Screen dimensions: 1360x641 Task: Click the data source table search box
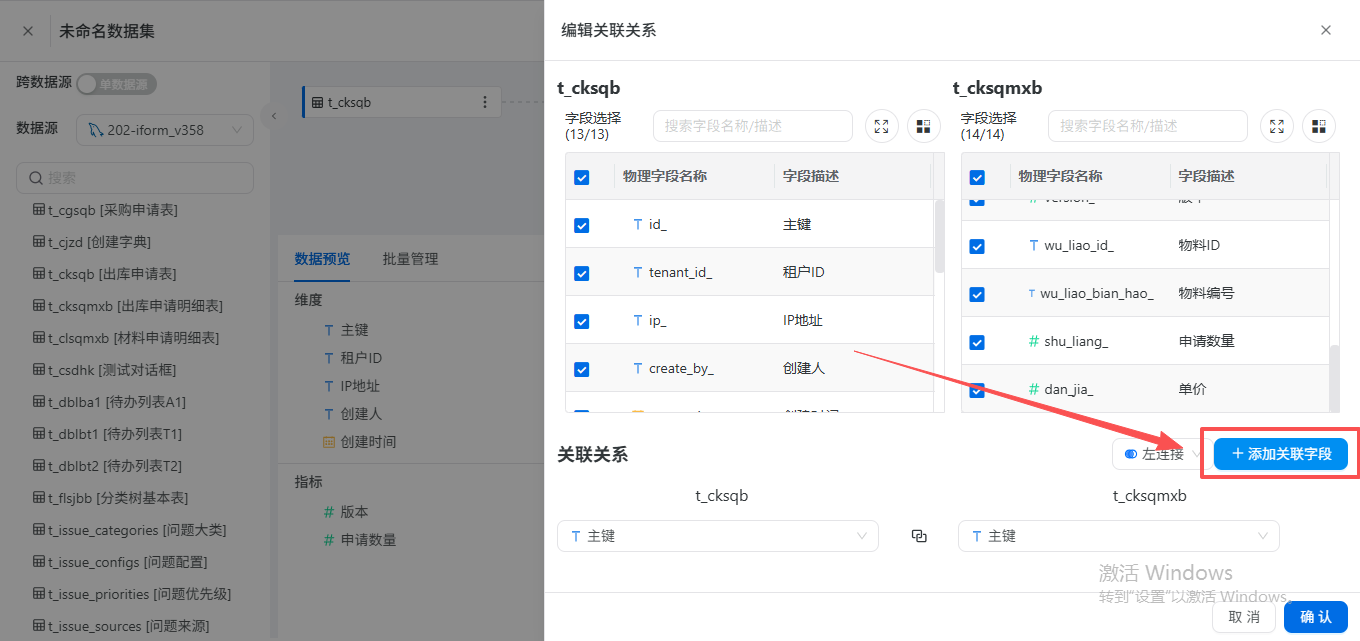(135, 178)
